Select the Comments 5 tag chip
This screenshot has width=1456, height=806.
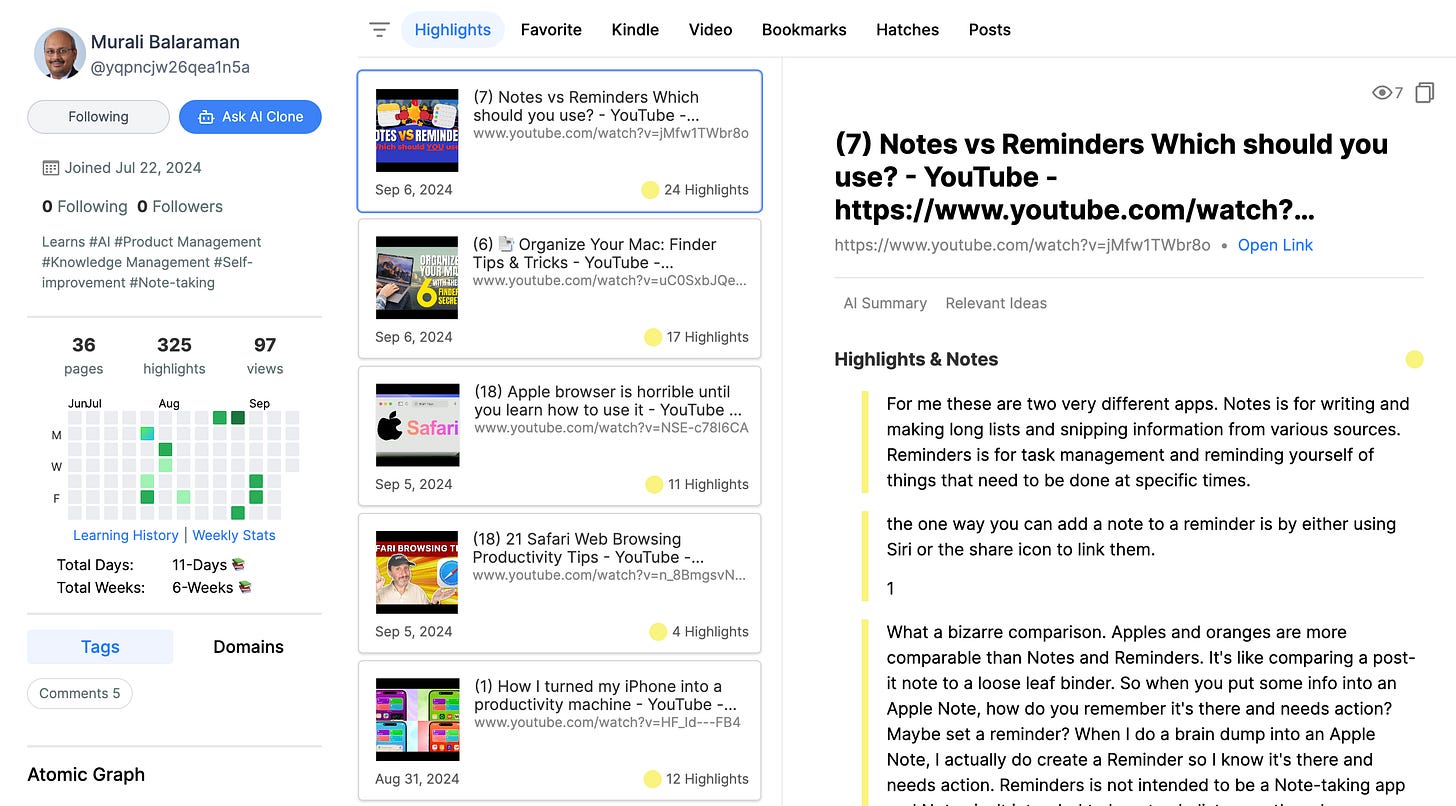point(80,693)
